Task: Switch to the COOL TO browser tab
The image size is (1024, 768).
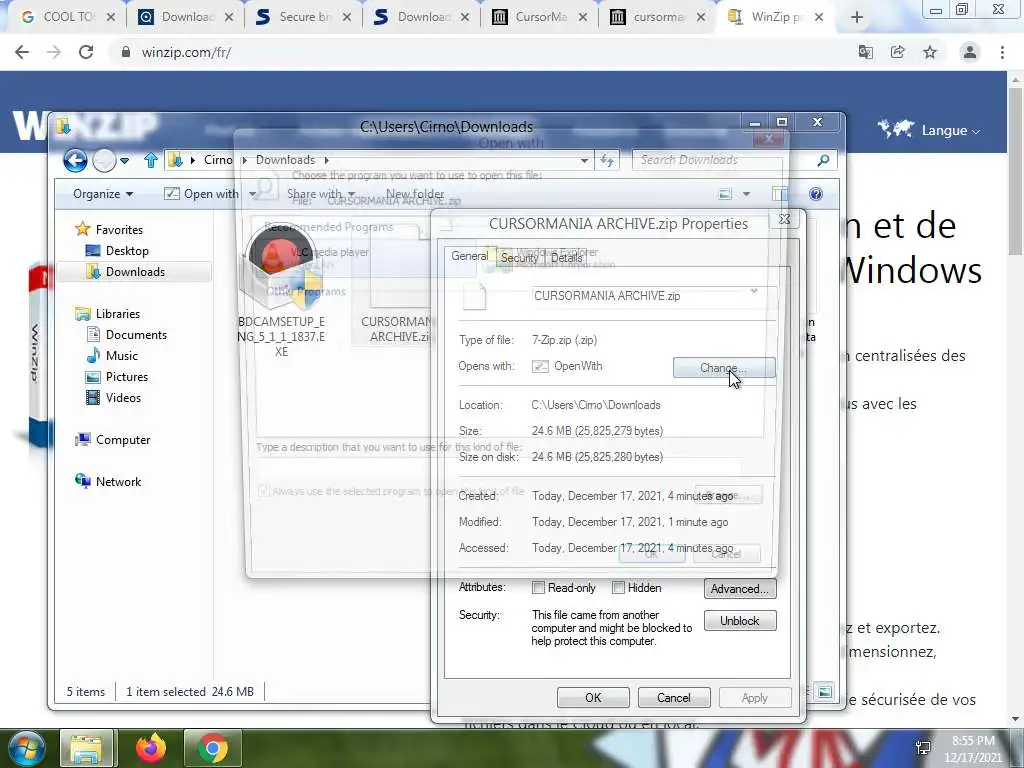Action: pos(68,17)
